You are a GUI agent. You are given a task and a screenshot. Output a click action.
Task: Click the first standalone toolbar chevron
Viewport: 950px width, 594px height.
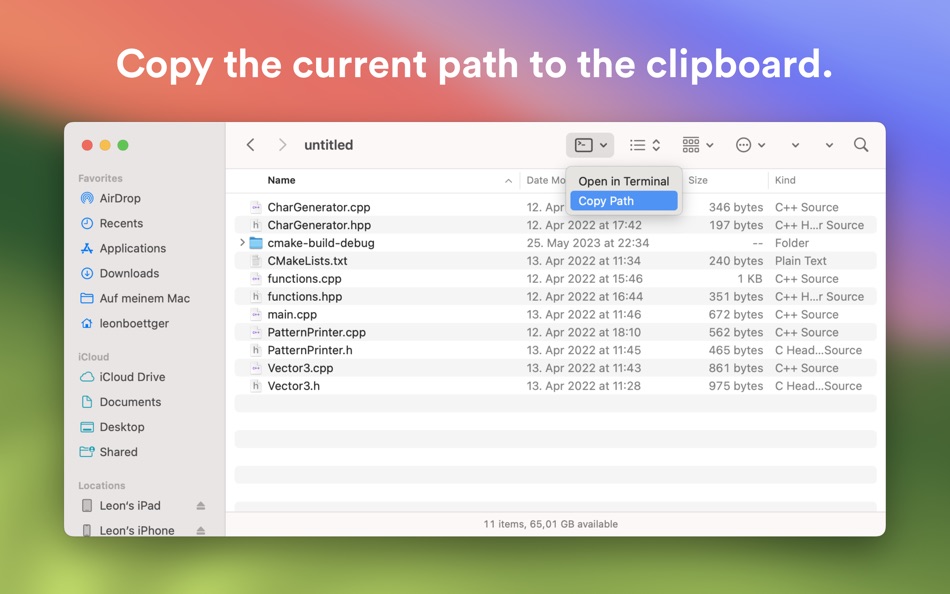pyautogui.click(x=795, y=145)
